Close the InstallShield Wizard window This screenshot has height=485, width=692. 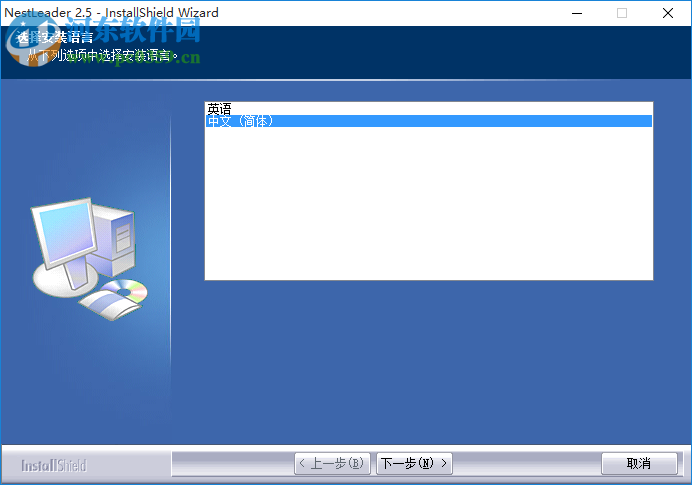click(668, 13)
